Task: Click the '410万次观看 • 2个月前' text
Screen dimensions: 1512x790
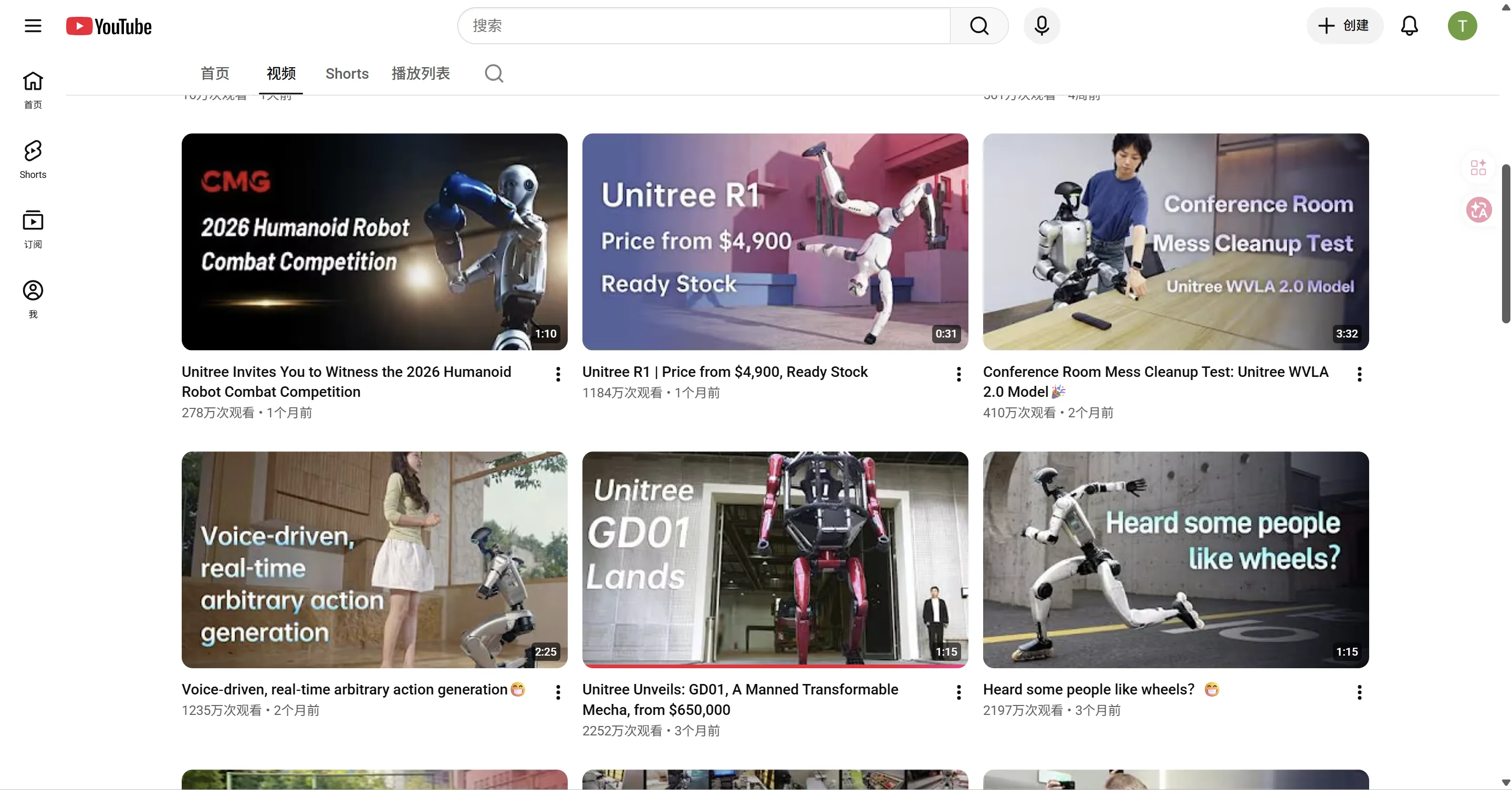Action: tap(1048, 413)
